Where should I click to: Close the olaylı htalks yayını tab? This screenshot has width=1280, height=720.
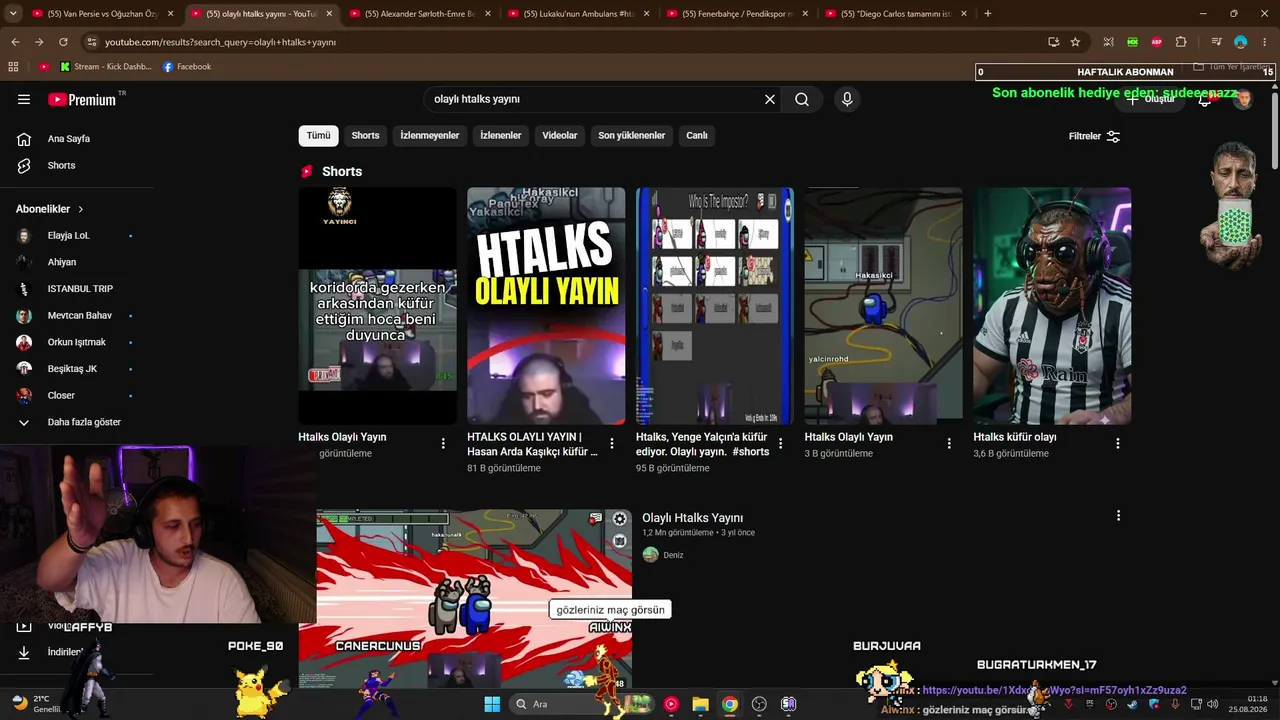[329, 14]
